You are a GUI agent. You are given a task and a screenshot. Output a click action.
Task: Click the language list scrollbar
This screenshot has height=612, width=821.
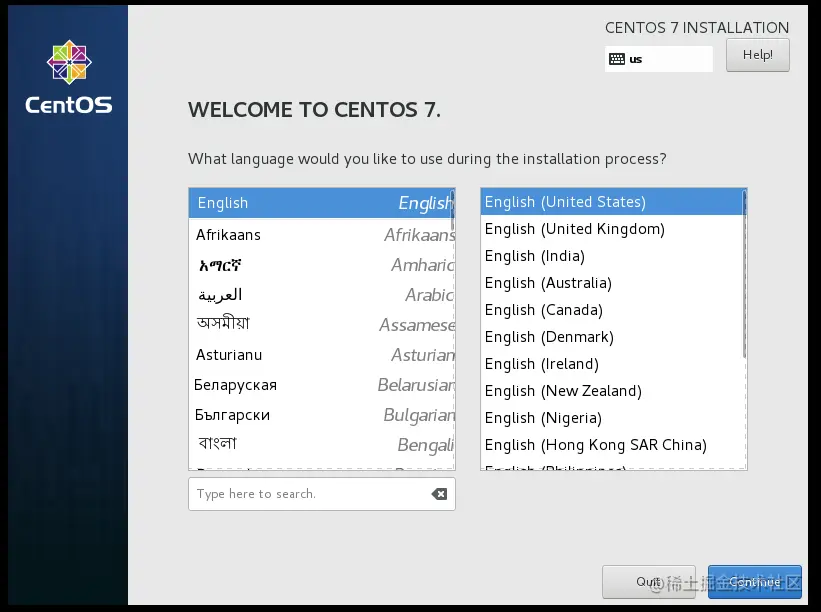point(452,210)
